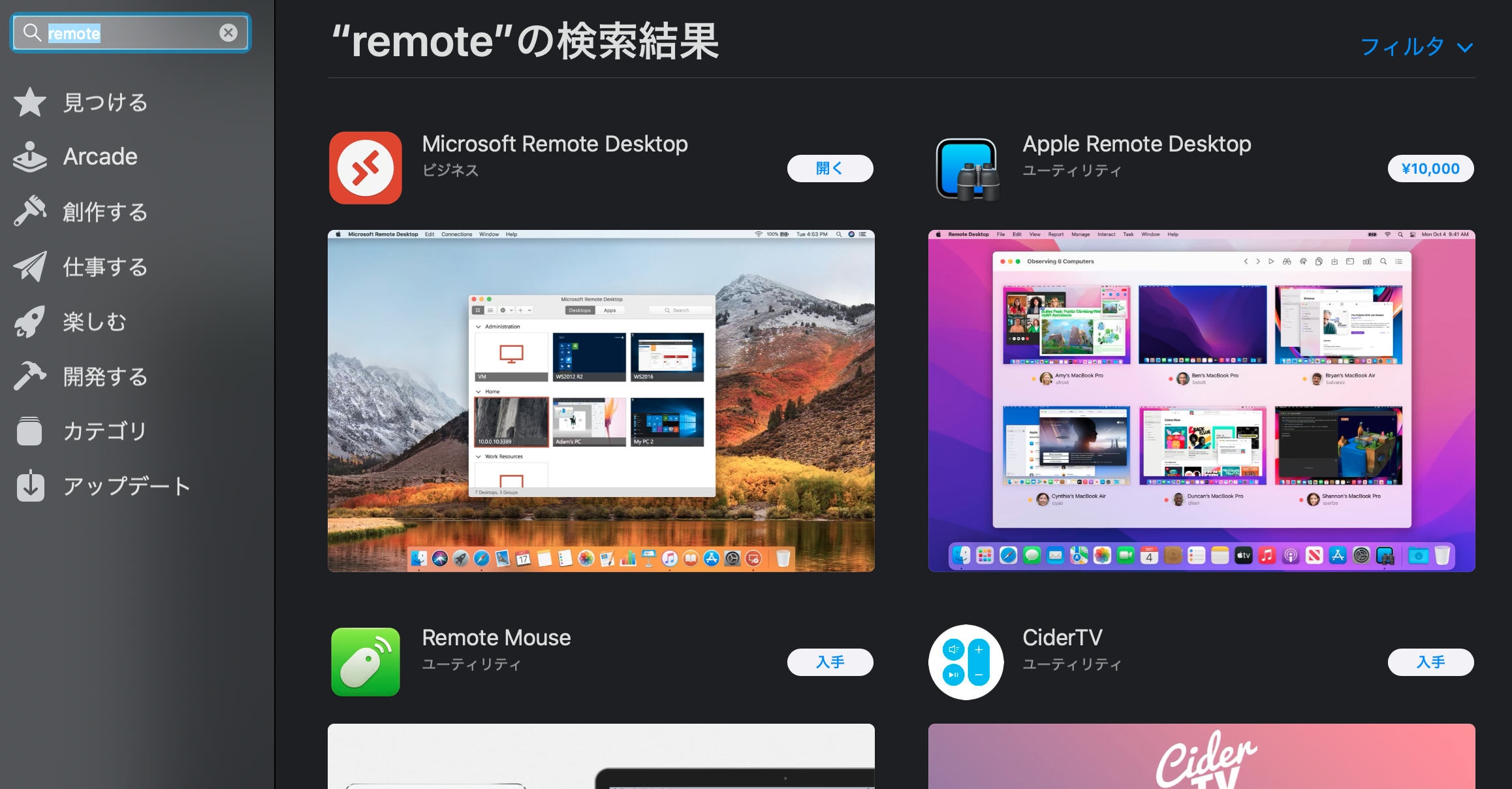Open the Arcade section
Screen dimensions: 1512x789
pyautogui.click(x=100, y=157)
